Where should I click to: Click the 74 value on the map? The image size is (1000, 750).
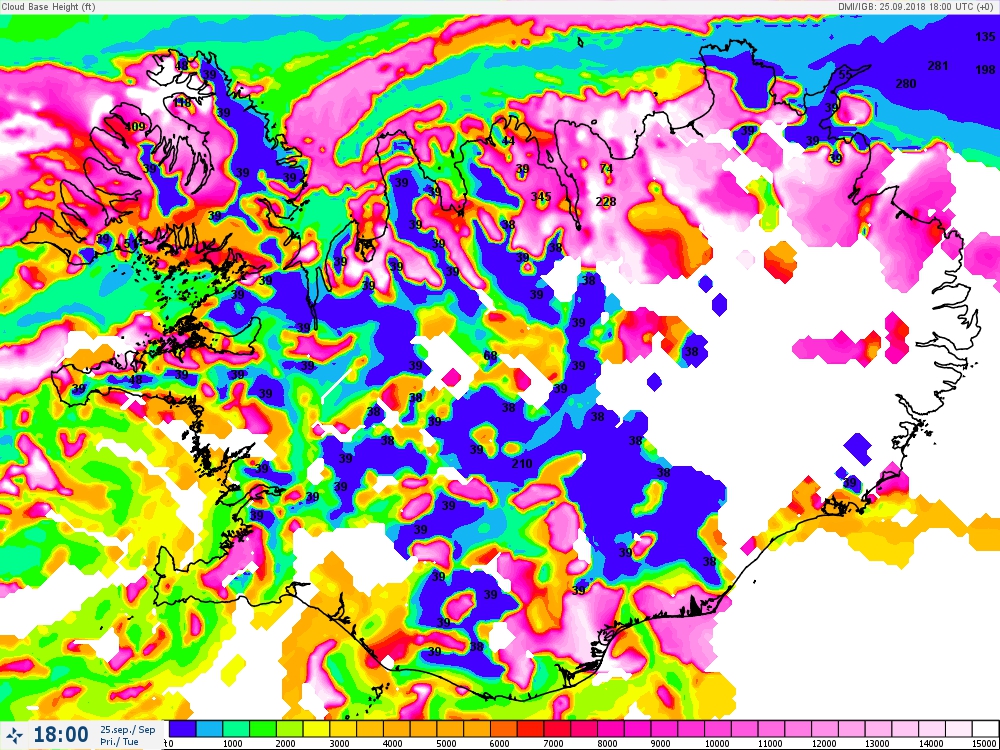[x=606, y=168]
